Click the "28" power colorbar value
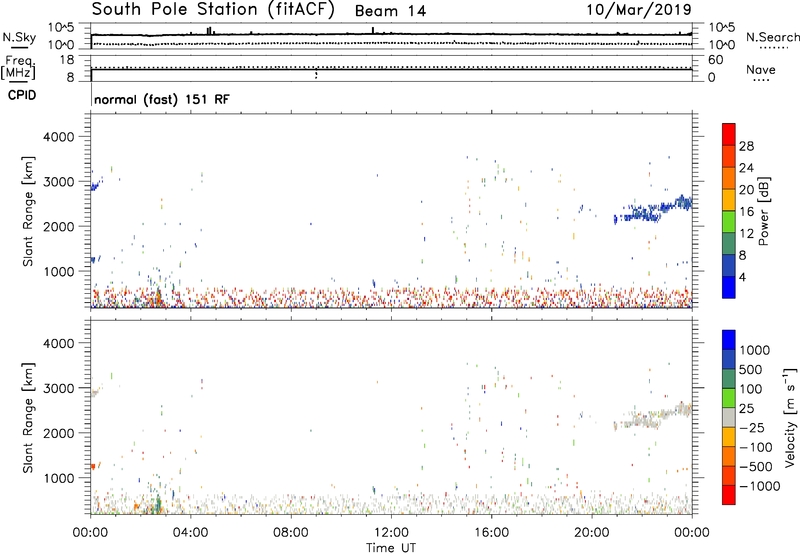The width and height of the screenshot is (800, 554). [746, 146]
